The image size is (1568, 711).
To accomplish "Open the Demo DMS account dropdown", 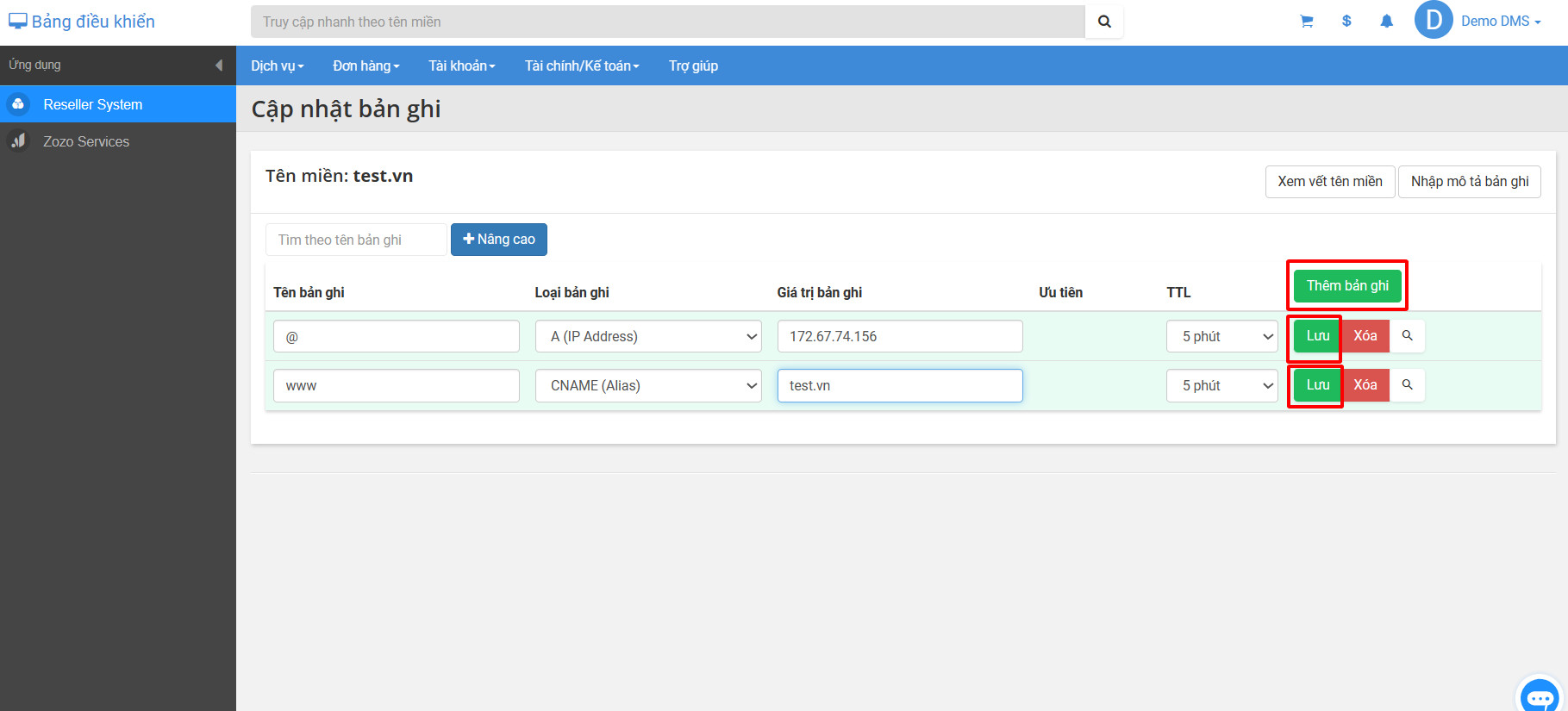I will [x=1501, y=22].
